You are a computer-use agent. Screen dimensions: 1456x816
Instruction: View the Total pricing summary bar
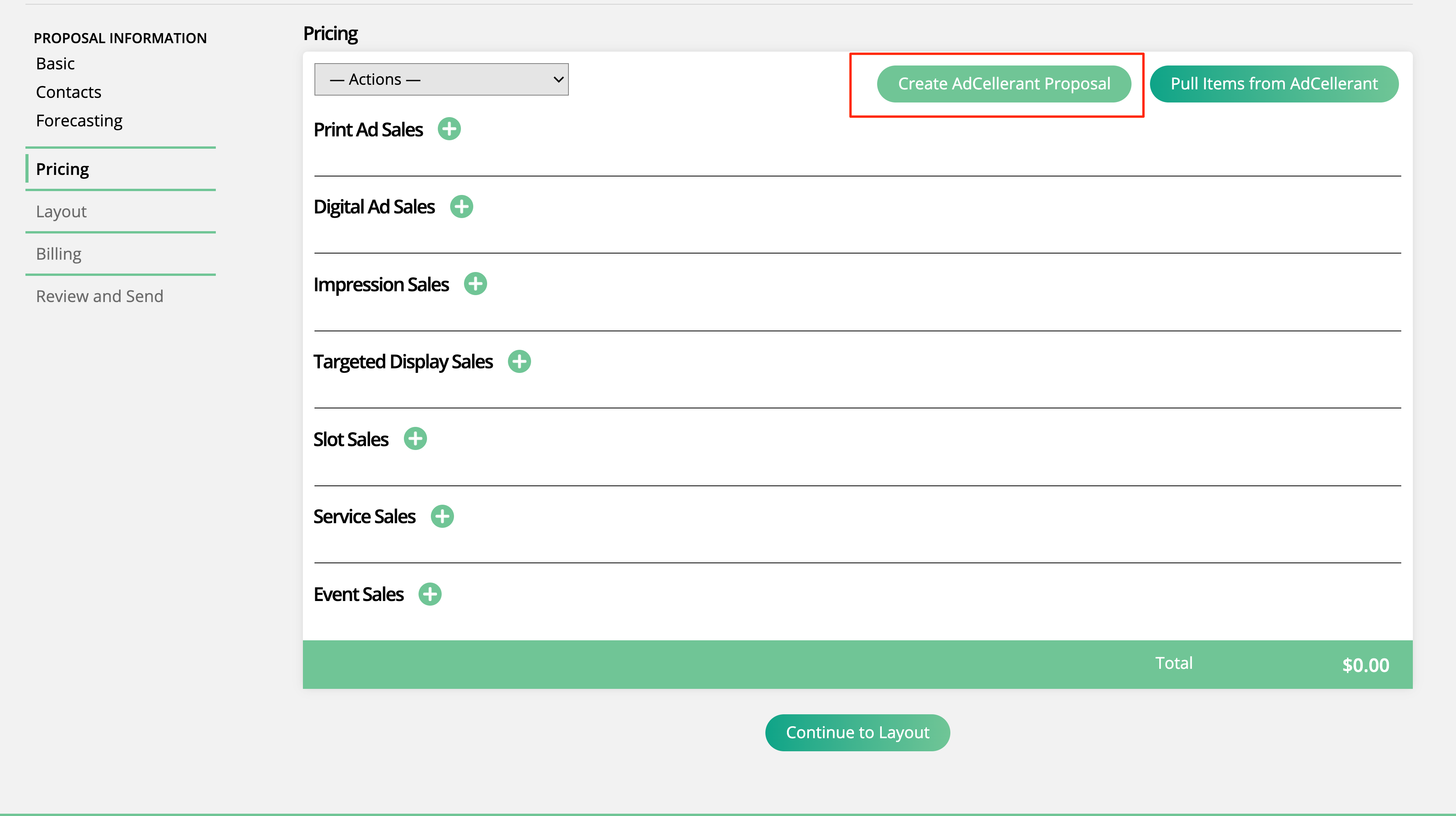click(x=858, y=663)
